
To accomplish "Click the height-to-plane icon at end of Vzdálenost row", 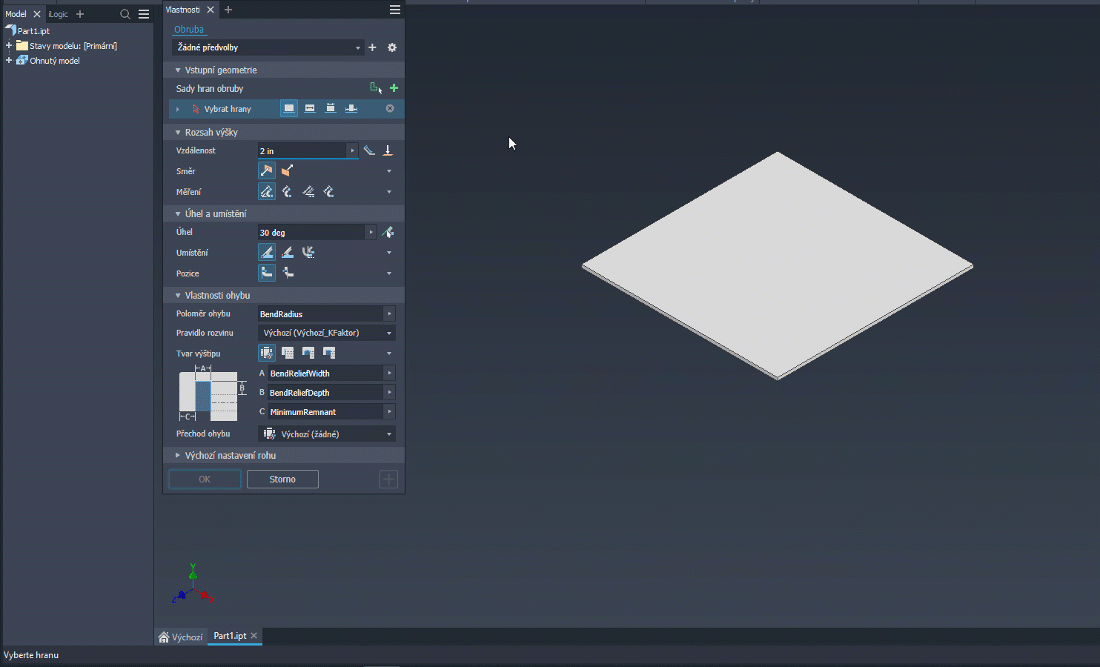I will click(387, 150).
